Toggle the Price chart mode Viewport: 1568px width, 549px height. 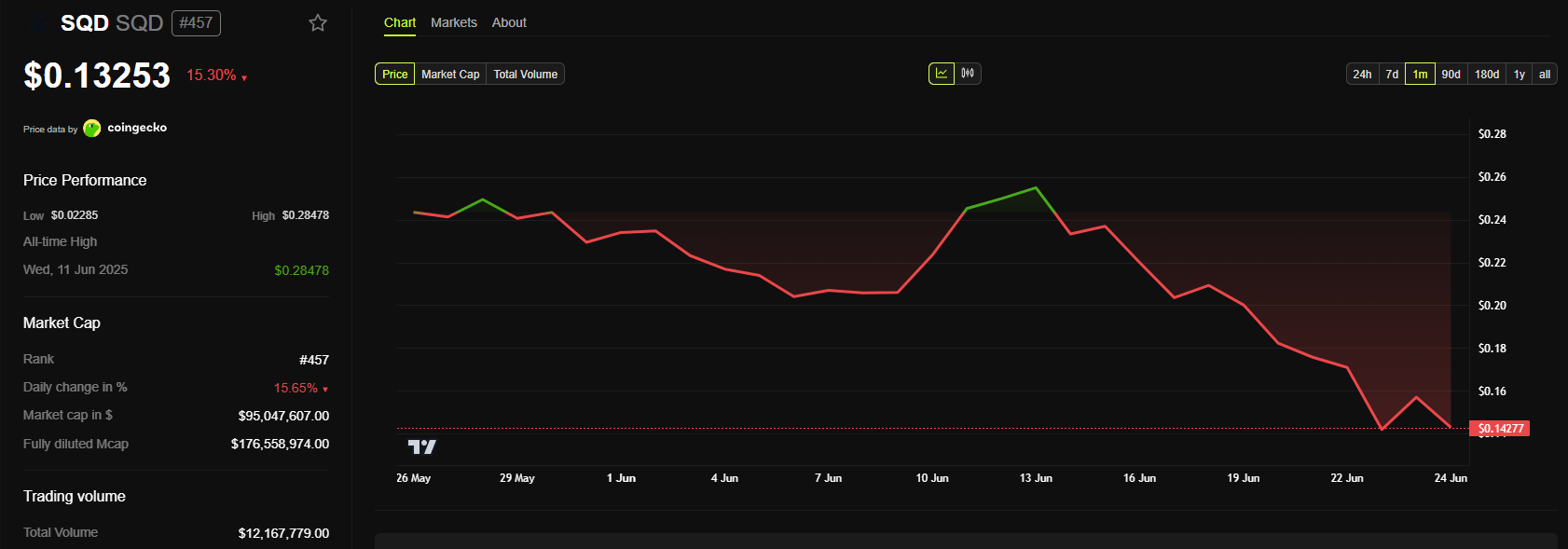[x=395, y=75]
